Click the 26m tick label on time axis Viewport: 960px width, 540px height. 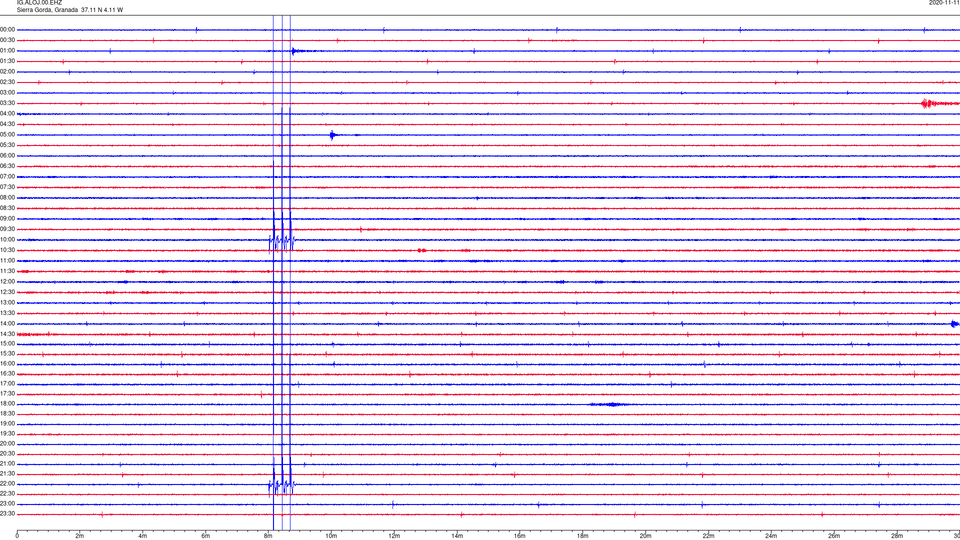tap(834, 536)
